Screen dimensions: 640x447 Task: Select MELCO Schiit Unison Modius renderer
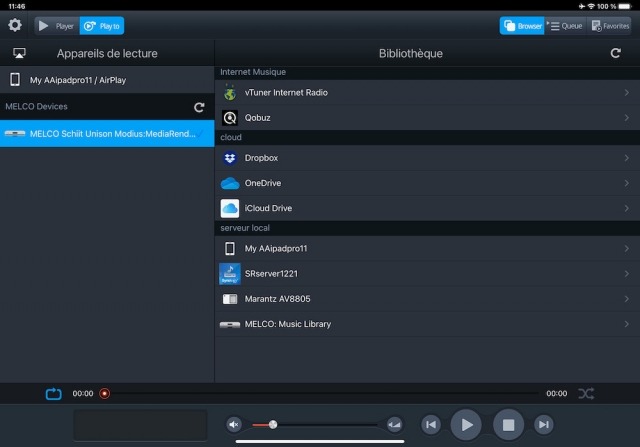click(107, 133)
